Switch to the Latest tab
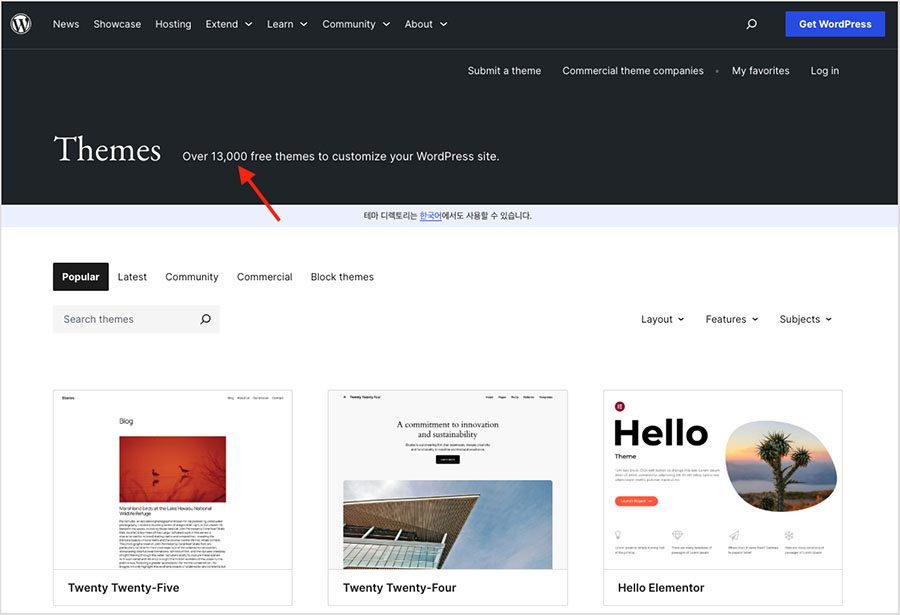 point(132,277)
